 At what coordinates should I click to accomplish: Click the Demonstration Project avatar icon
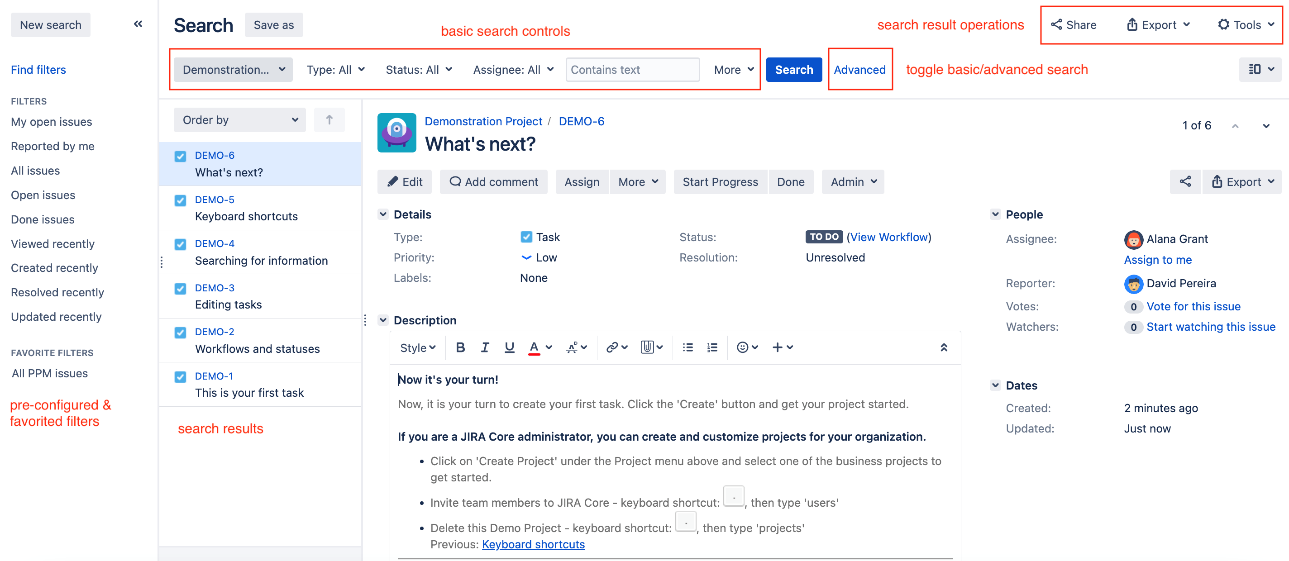(396, 133)
